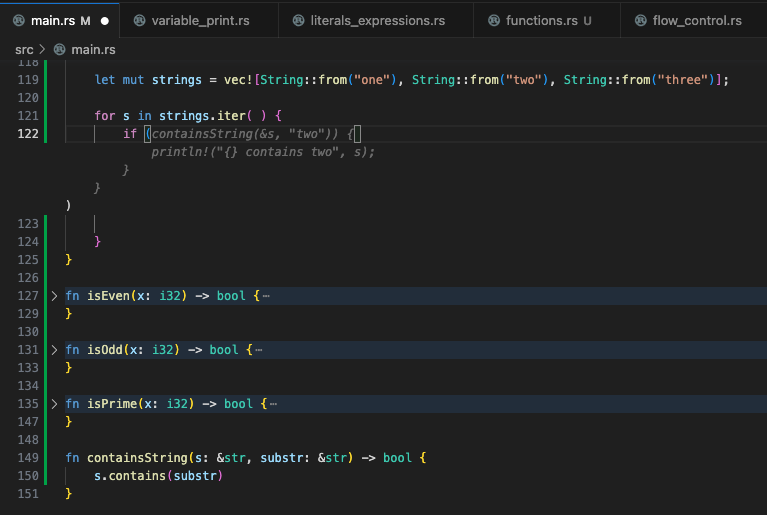
Task: Open the variable_print.rs tab
Action: click(199, 21)
